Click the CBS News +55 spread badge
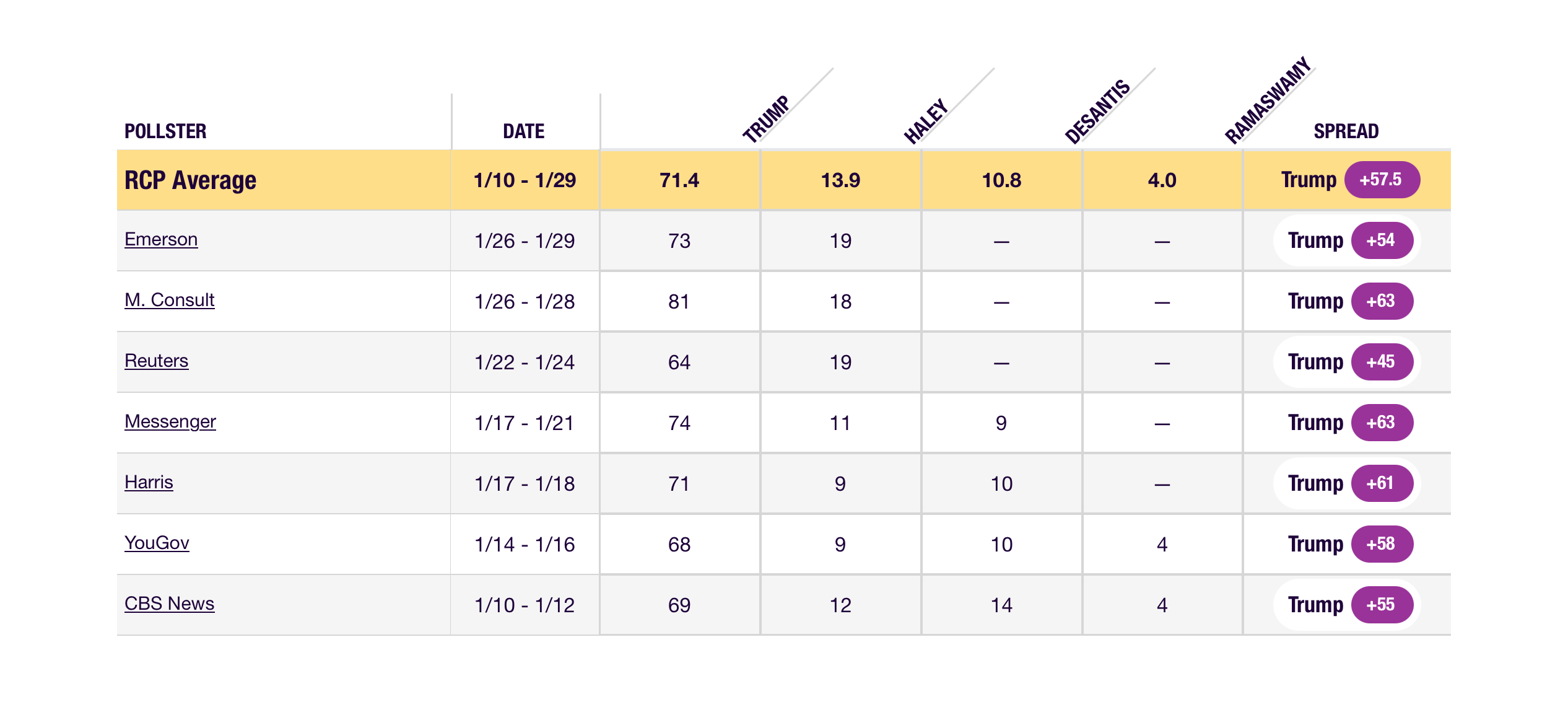Screen dimensions: 1568x725 [1382, 605]
